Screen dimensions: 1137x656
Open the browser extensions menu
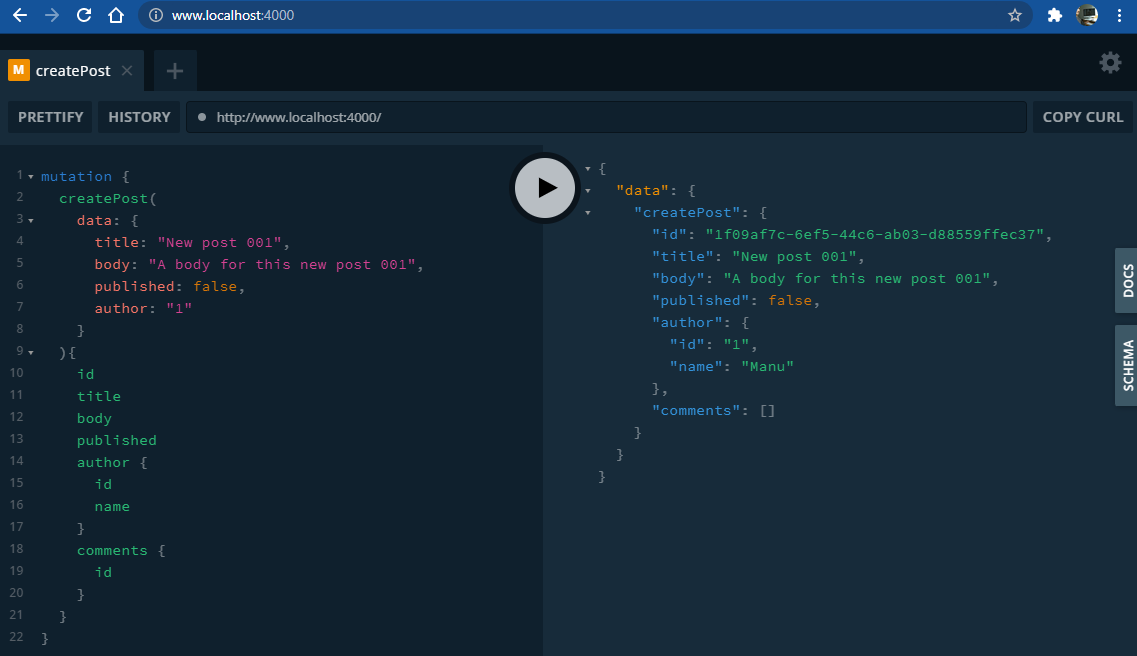click(1055, 15)
